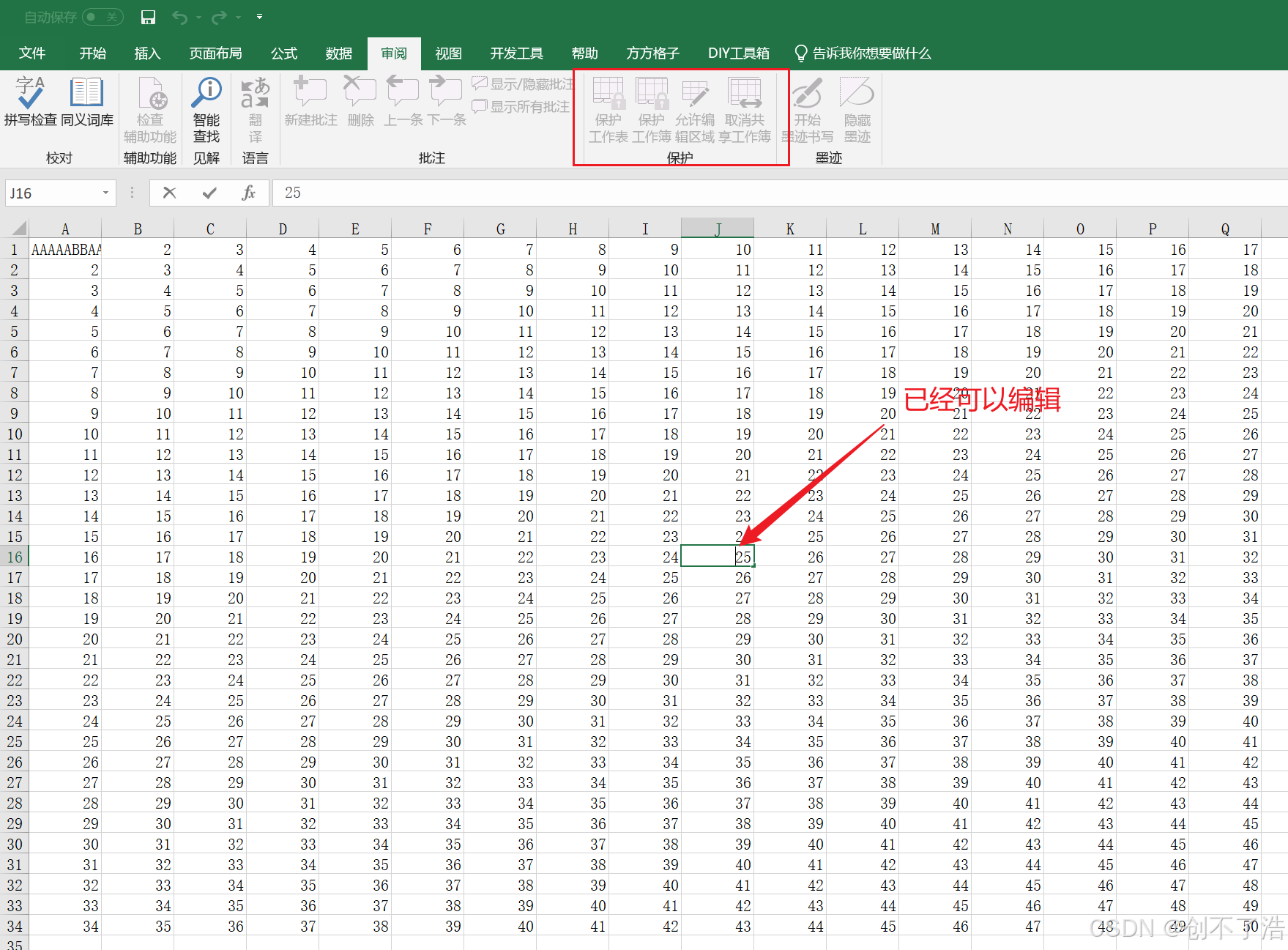Click the Save disk icon
The image size is (1288, 950).
148,17
